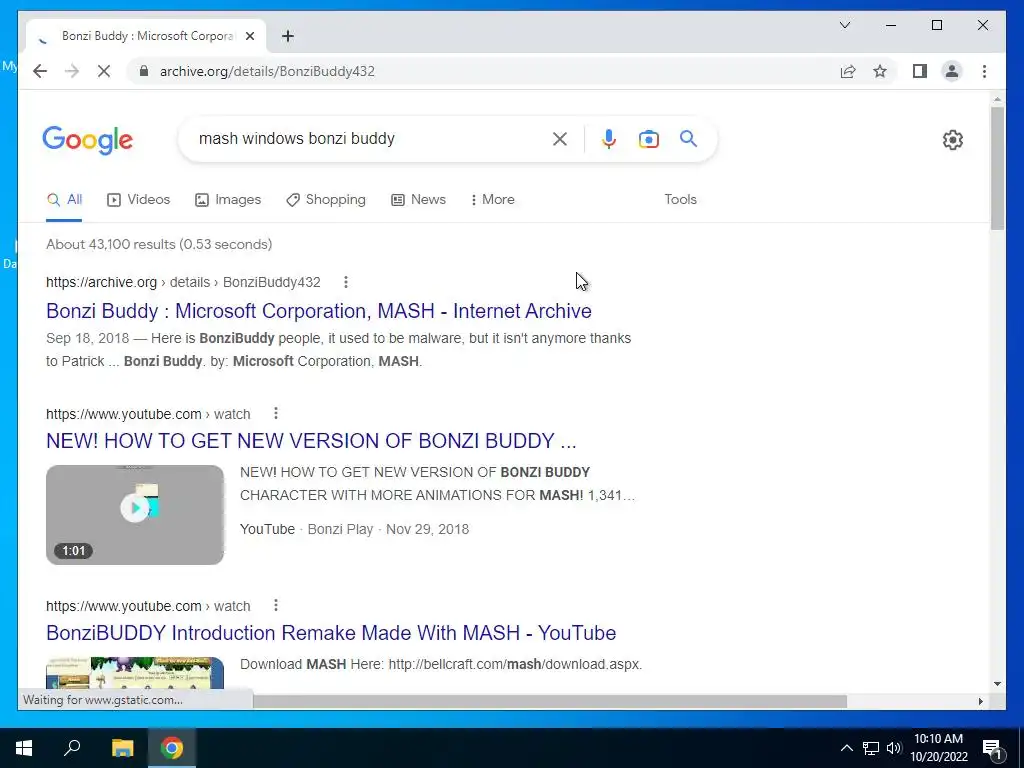Open the volume tray icon
Viewport: 1024px width, 768px height.
(894, 748)
